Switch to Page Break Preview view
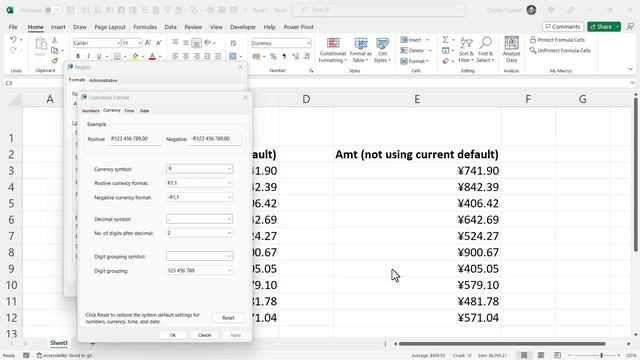 tap(557, 355)
